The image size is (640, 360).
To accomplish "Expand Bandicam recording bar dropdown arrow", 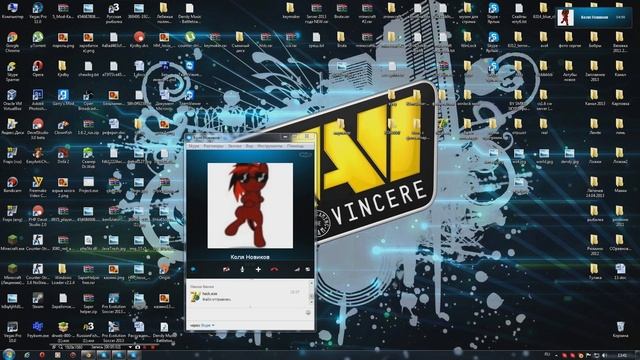I will click(x=130, y=347).
